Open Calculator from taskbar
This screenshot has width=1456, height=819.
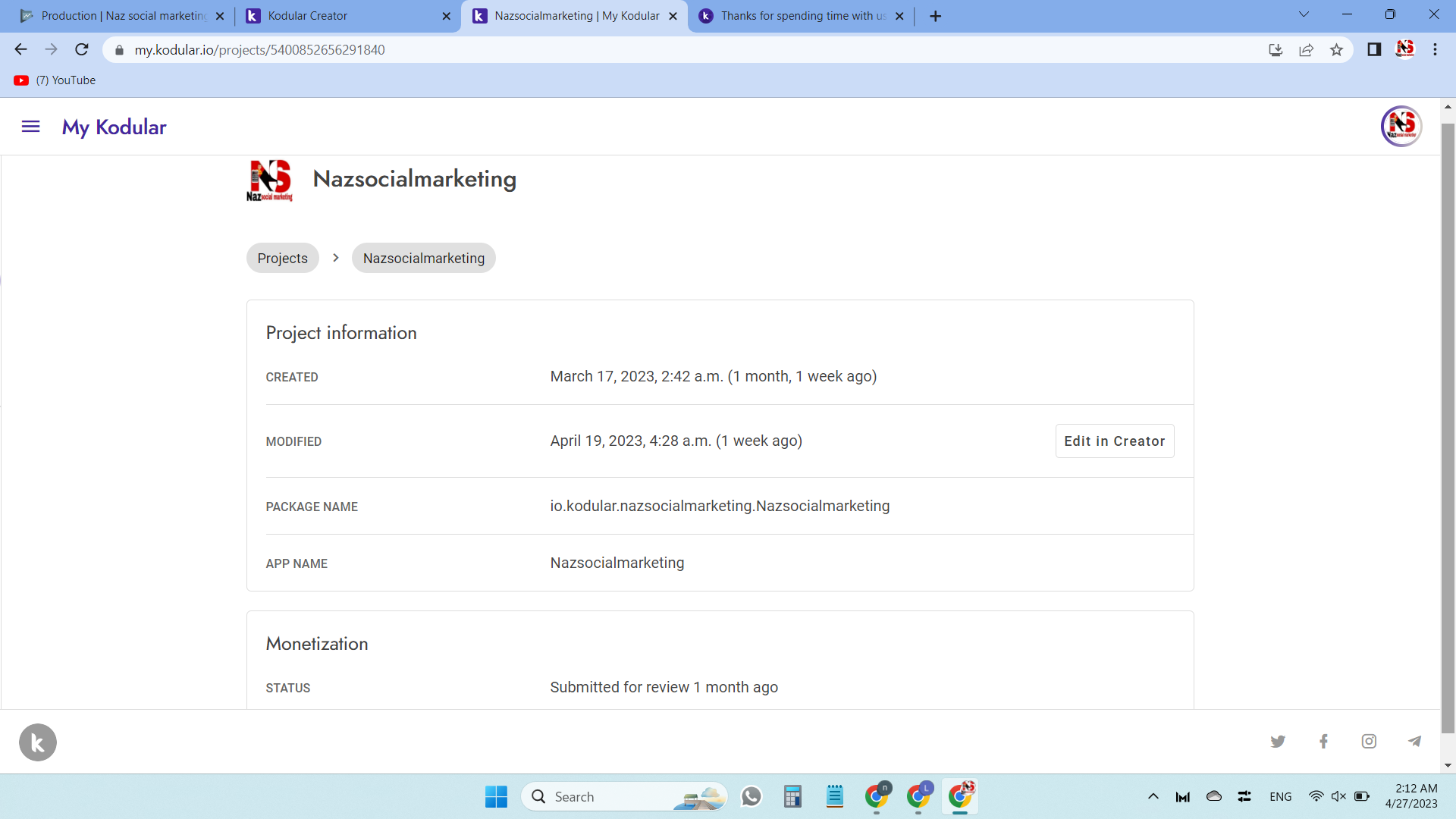pos(792,797)
